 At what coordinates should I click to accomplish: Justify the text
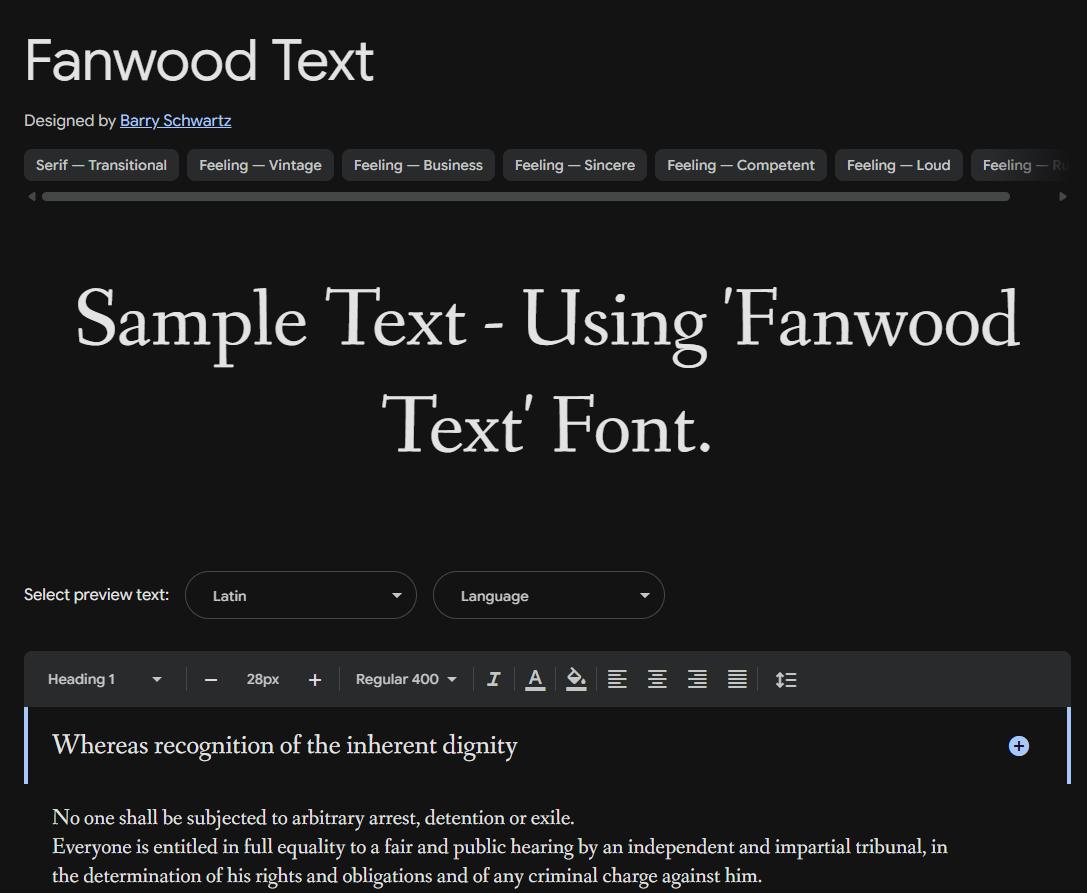[738, 679]
